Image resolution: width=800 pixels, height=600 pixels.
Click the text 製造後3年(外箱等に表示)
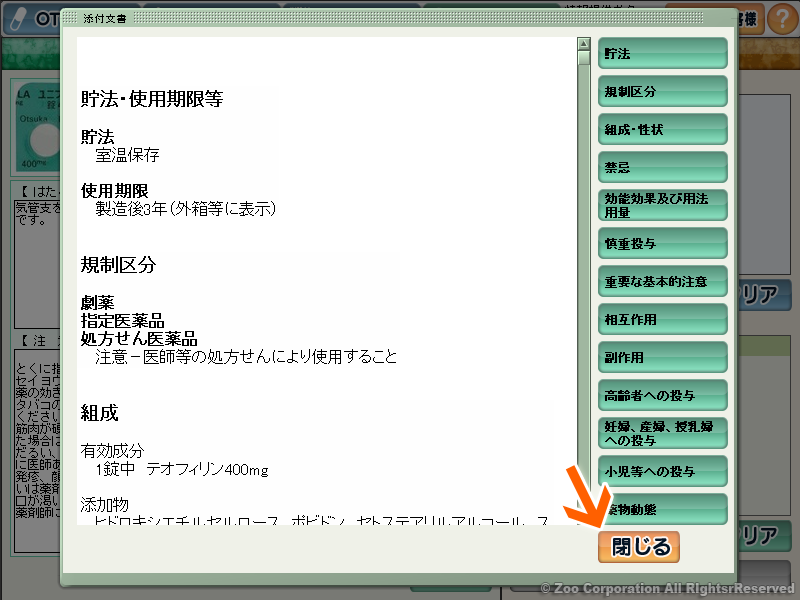point(186,209)
